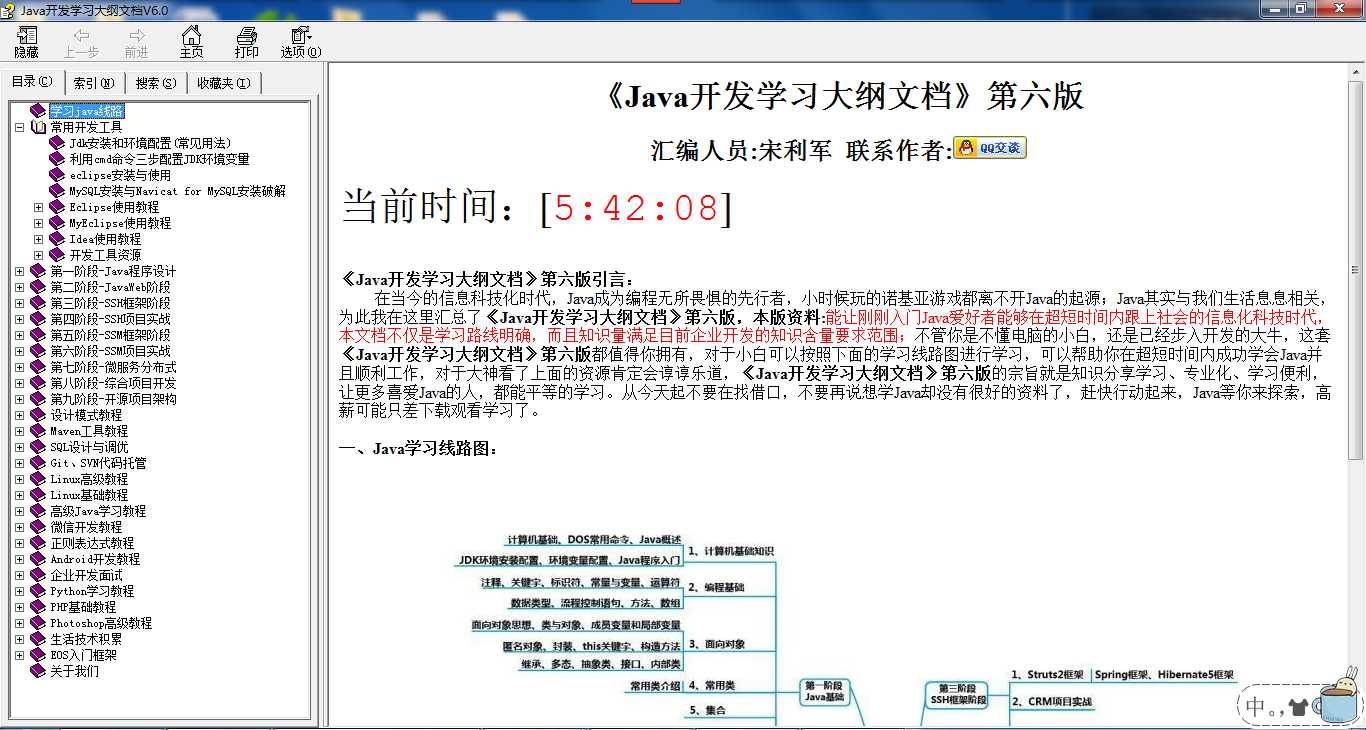Expand 第四阶段-SSH项目实战 node

[x=19, y=319]
